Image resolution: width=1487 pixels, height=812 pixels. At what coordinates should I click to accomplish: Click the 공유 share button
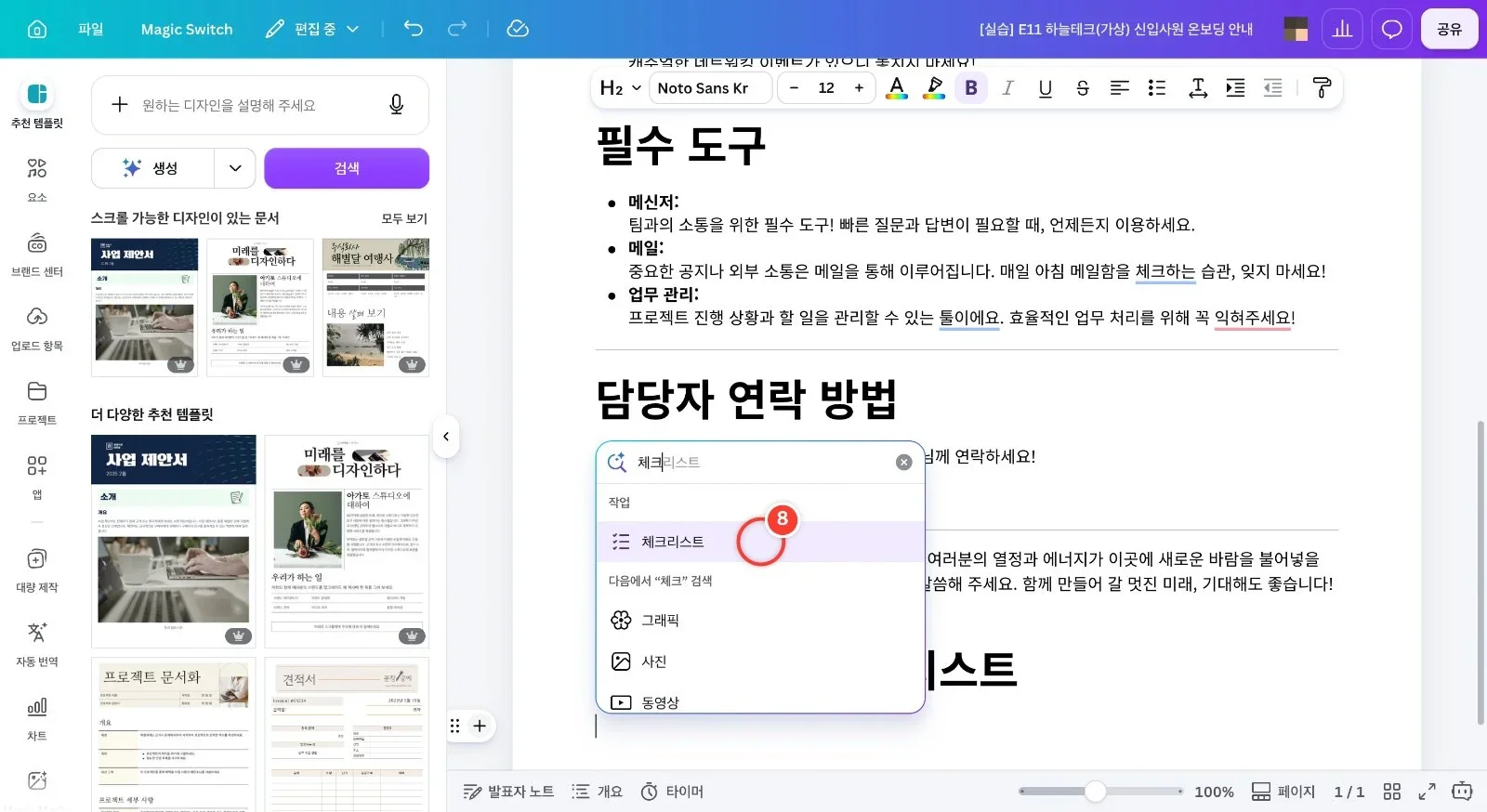(x=1449, y=29)
